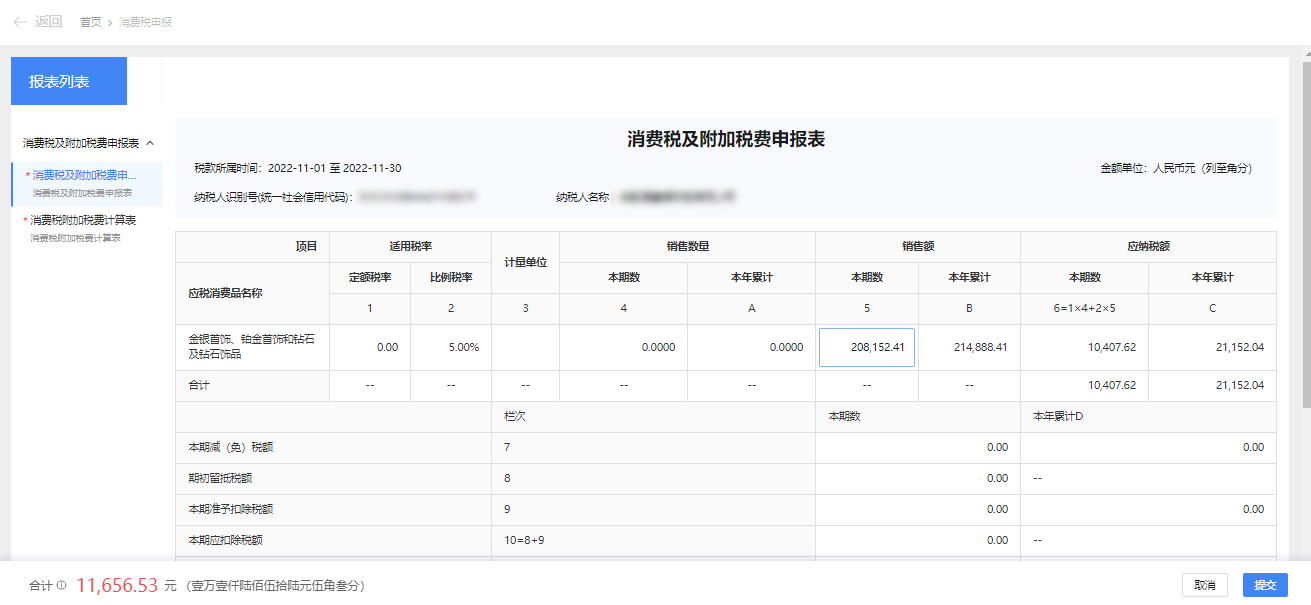Open the 报表列表 tab
Screen dimensions: 1311x605
point(69,81)
